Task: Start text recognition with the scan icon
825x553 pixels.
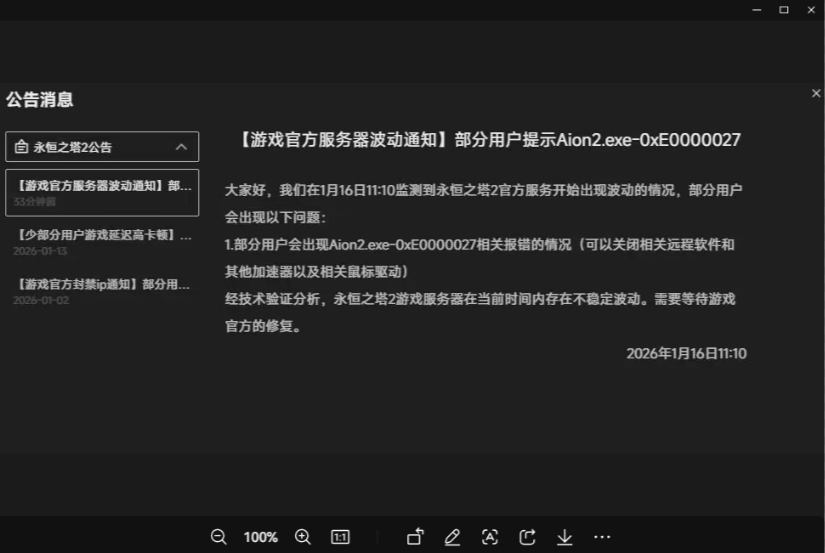Action: tap(490, 537)
